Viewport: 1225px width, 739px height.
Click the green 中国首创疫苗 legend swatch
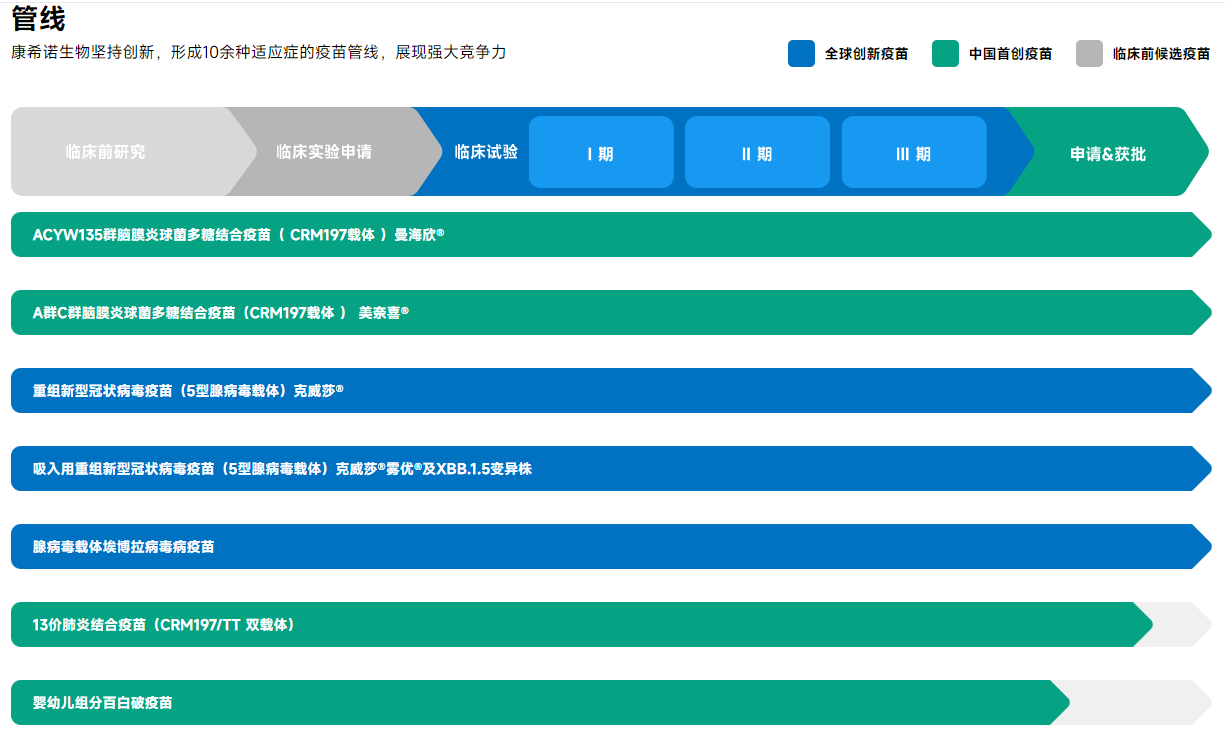point(945,54)
